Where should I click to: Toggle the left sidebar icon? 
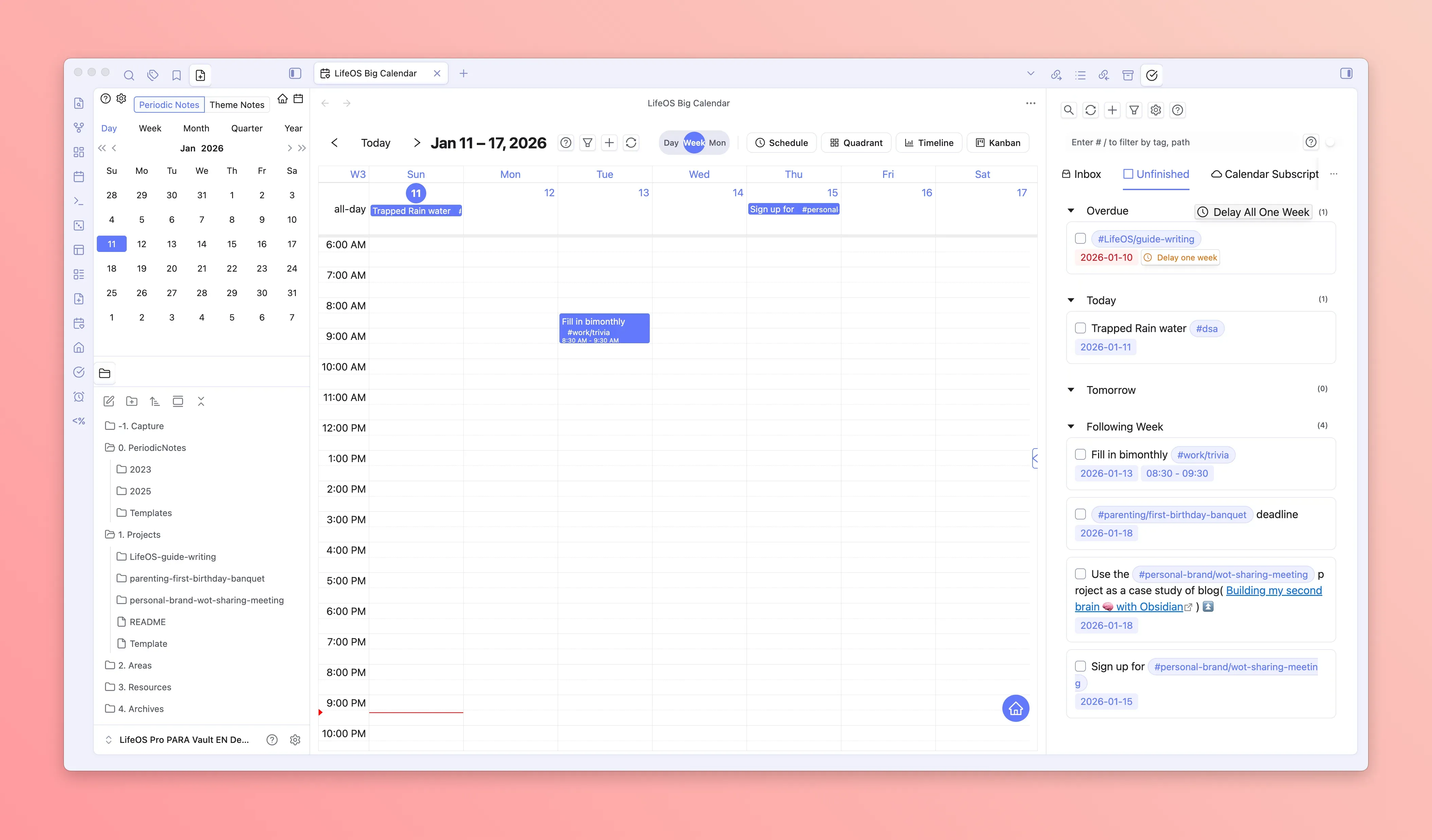(295, 73)
